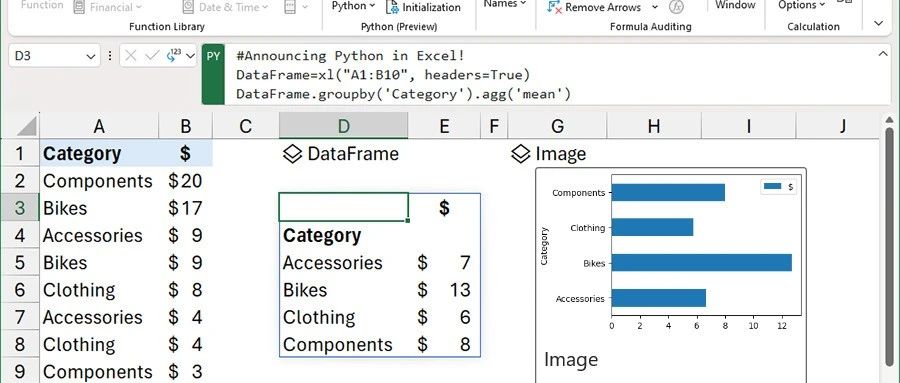Click the Watch Window button

click(735, 5)
